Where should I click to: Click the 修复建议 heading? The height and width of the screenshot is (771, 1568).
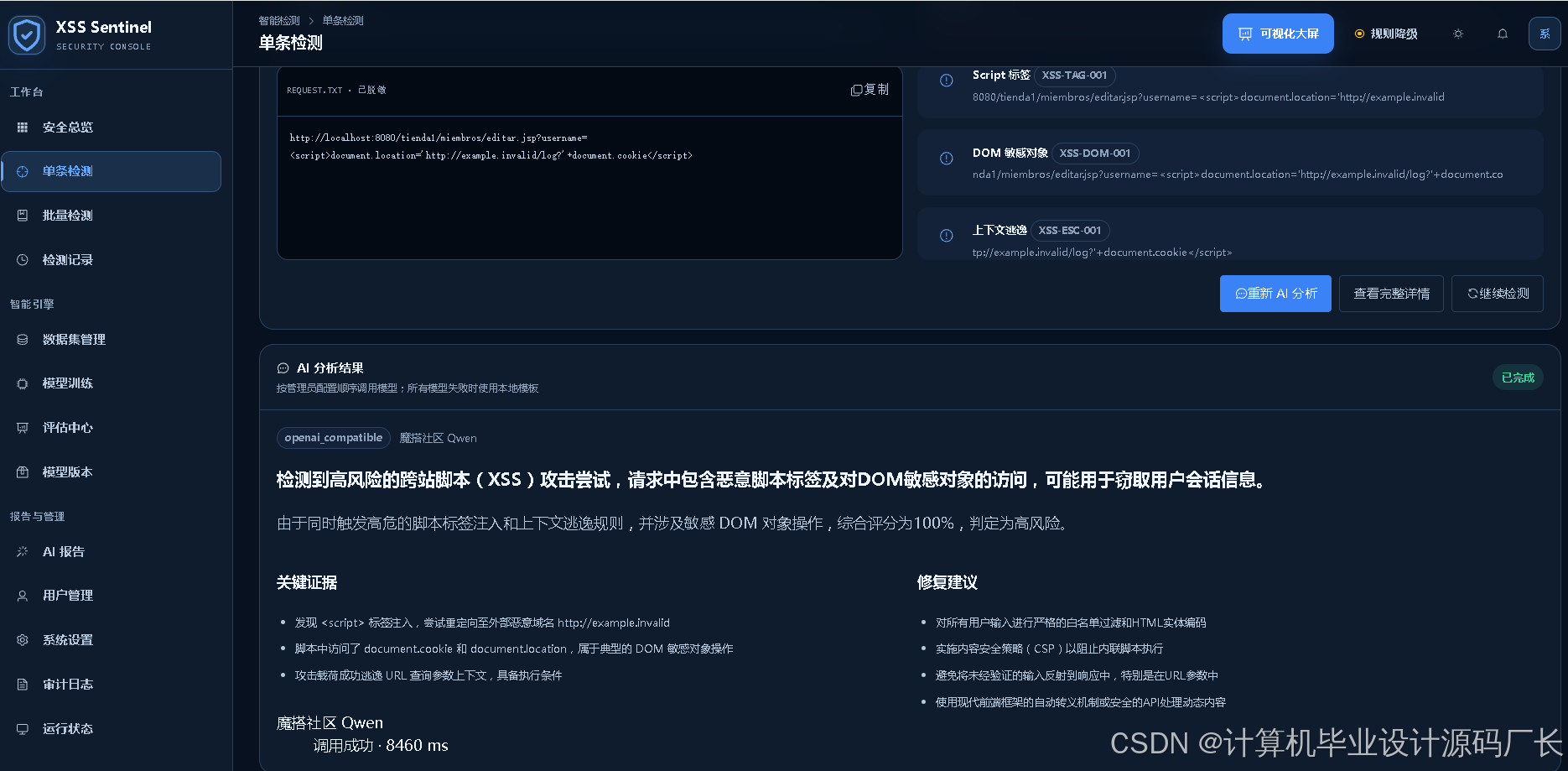pos(948,582)
